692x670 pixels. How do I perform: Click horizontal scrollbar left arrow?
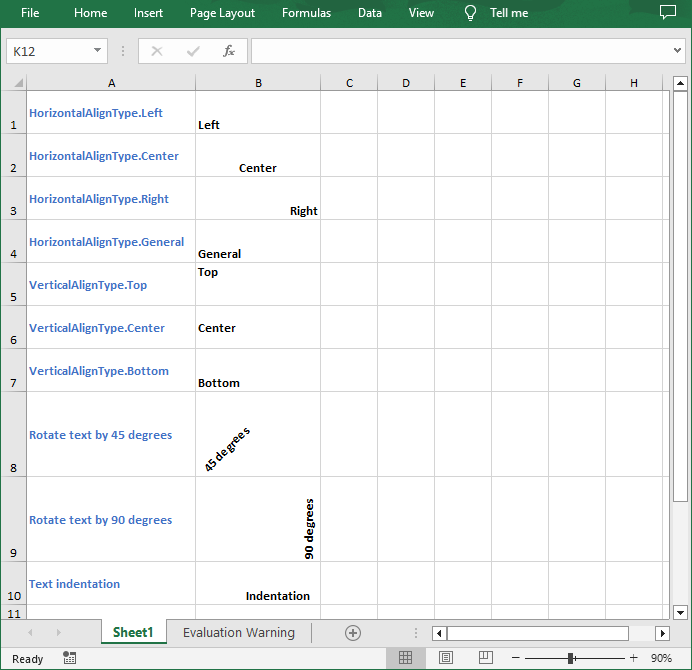(x=439, y=633)
